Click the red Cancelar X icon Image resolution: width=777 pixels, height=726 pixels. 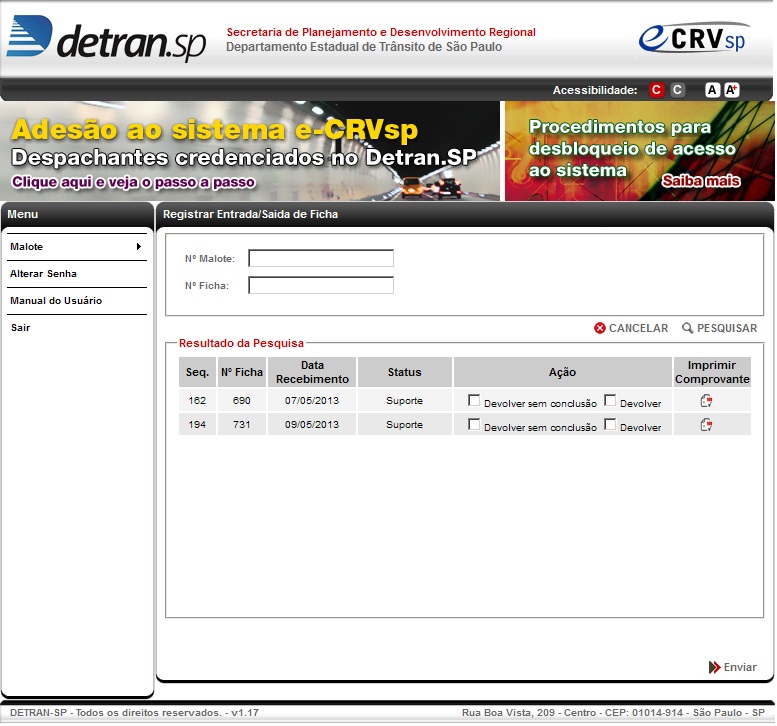click(600, 328)
